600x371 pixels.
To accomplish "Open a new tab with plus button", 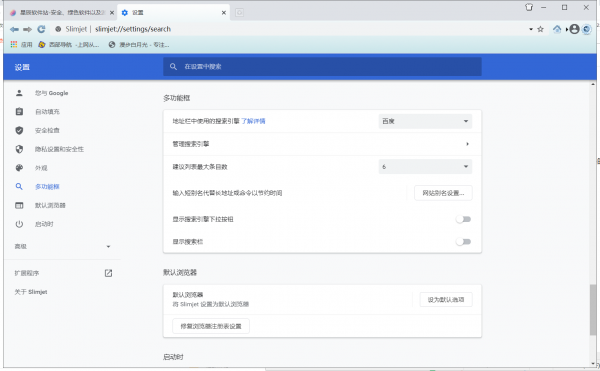I will point(239,13).
